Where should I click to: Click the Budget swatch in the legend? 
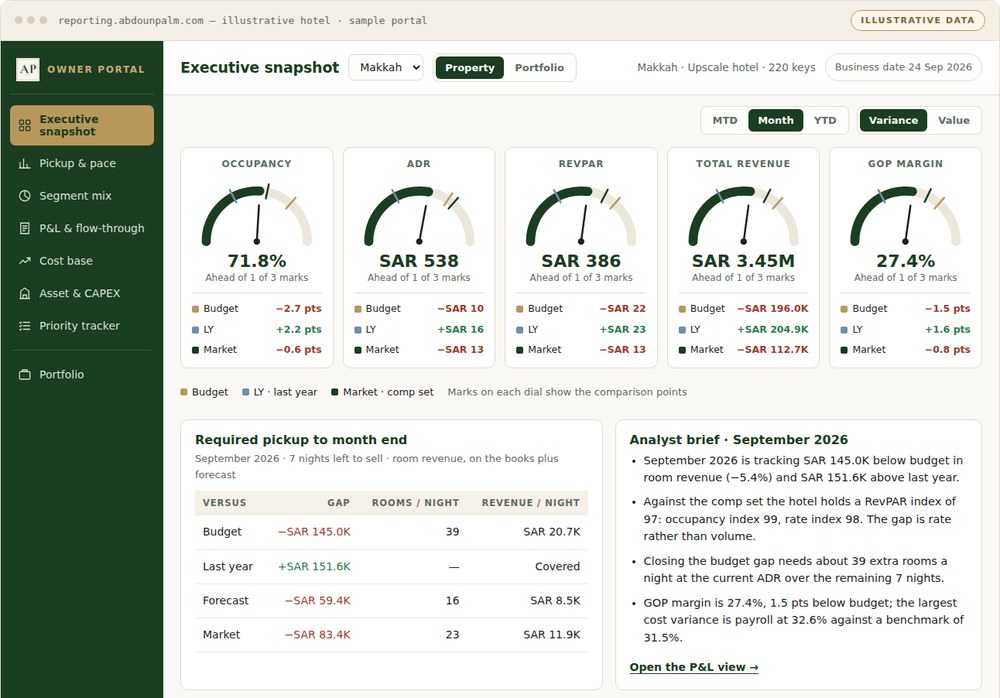click(x=184, y=392)
